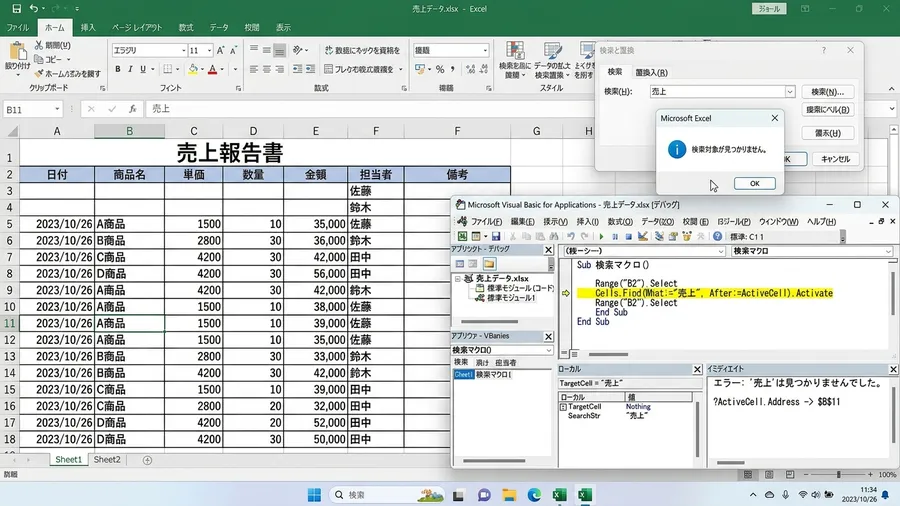This screenshot has width=900, height=506.
Task: Click the format painter brush icon
Action: pos(38,73)
